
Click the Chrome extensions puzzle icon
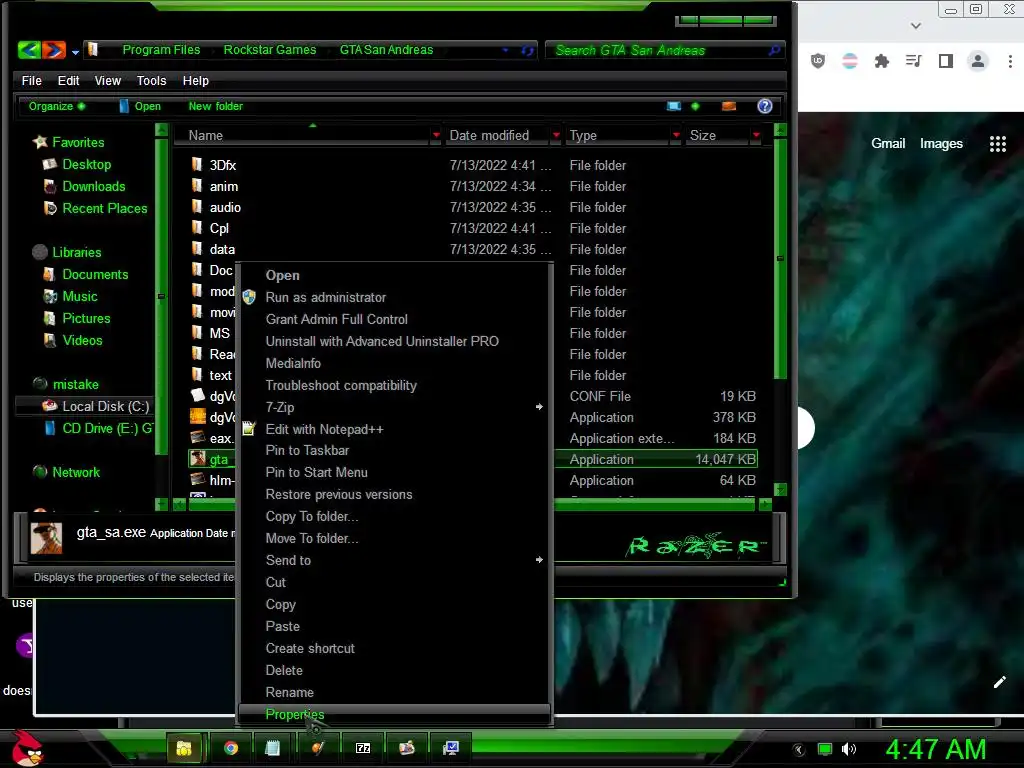click(x=882, y=61)
